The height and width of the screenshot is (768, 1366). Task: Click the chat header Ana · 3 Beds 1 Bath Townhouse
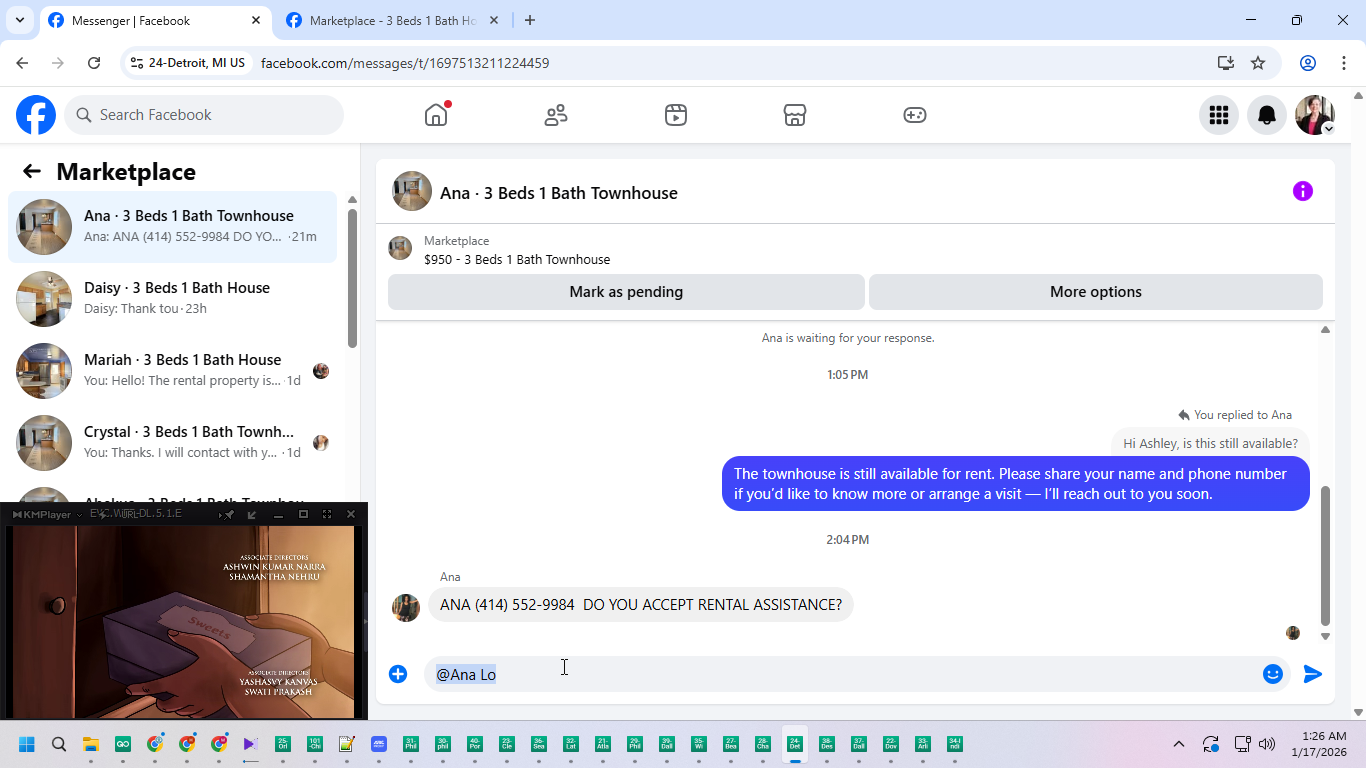(559, 193)
